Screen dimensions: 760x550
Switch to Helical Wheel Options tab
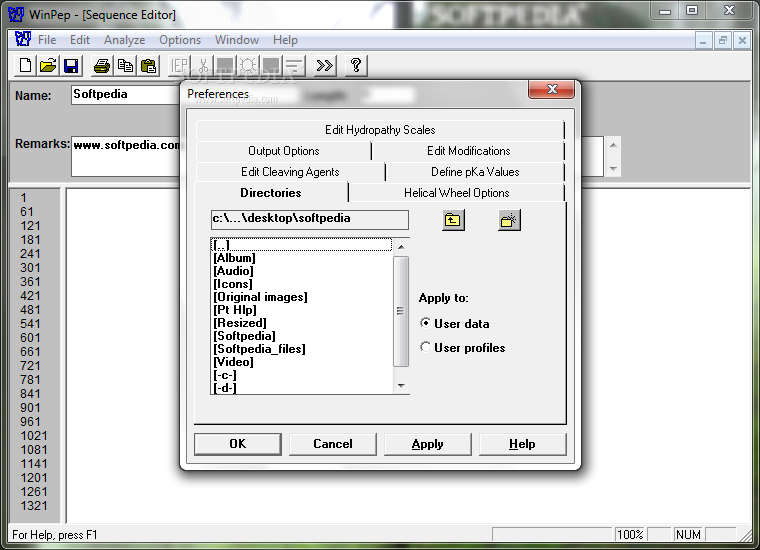457,193
